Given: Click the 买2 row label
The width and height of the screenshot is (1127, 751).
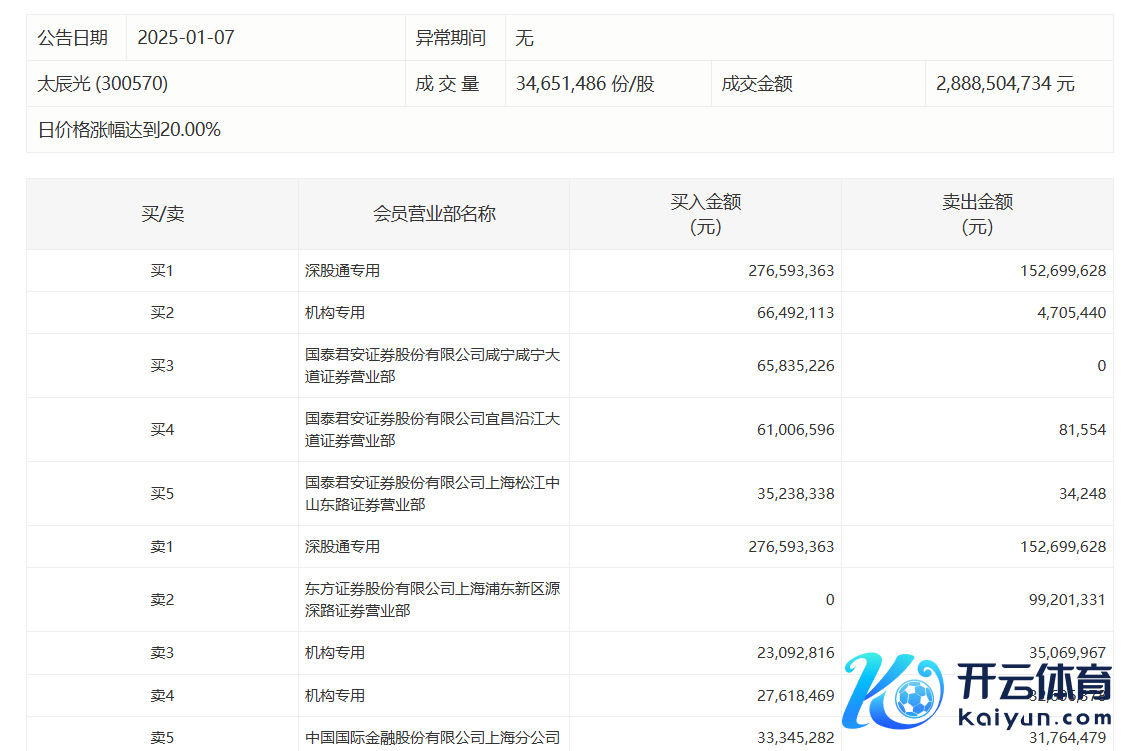Looking at the screenshot, I should 162,313.
